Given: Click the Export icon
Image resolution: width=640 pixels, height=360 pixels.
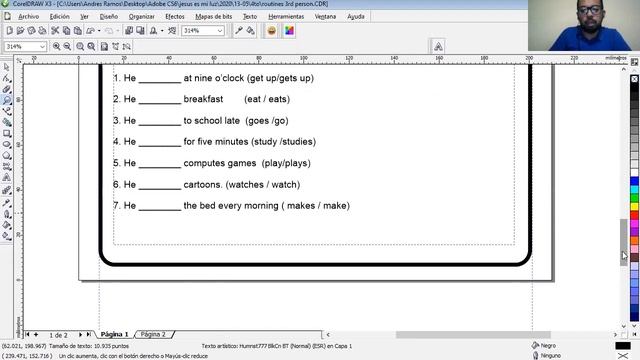Looking at the screenshot, I should pos(140,31).
